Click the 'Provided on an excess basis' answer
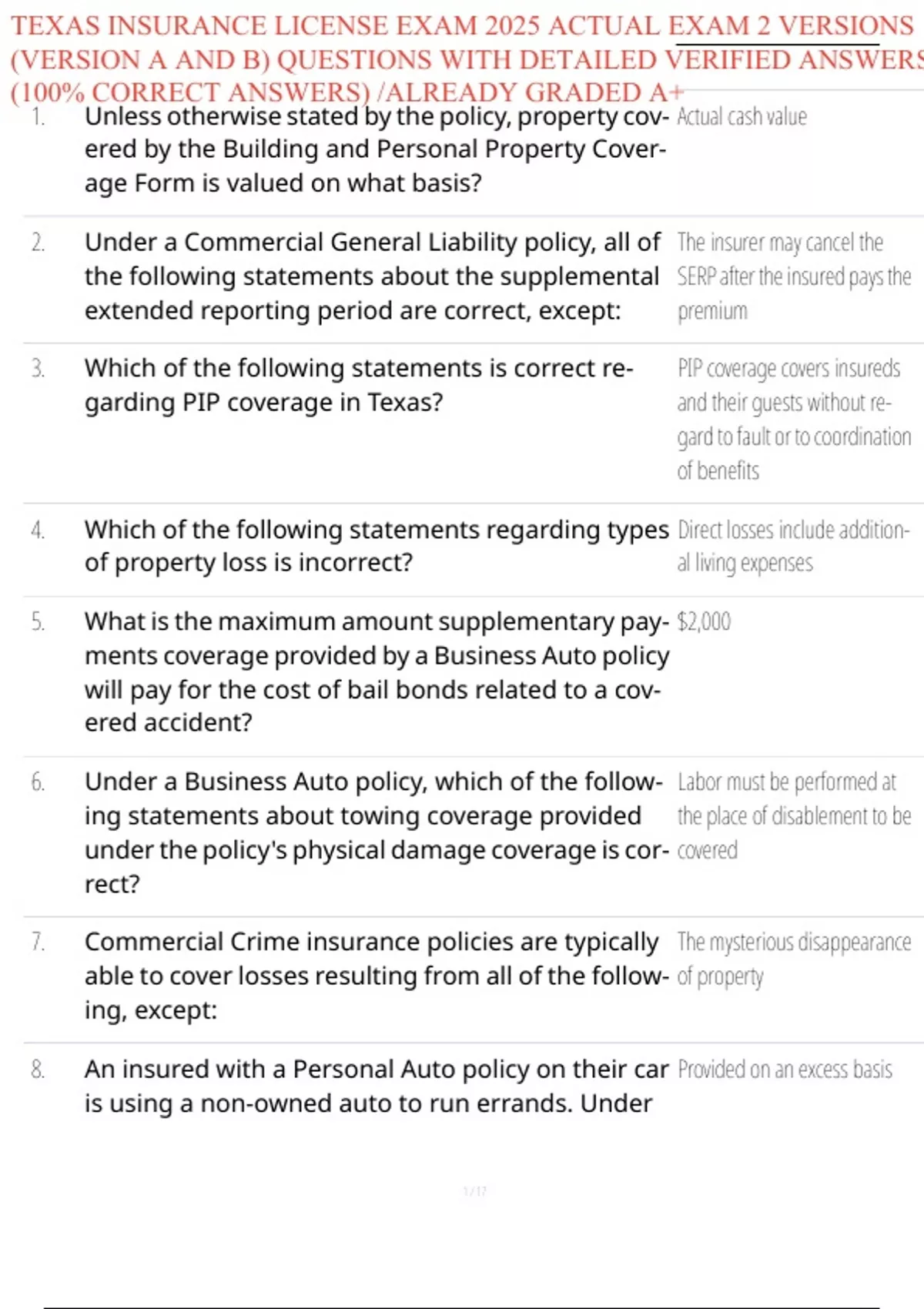This screenshot has height=1309, width=924. [785, 1070]
